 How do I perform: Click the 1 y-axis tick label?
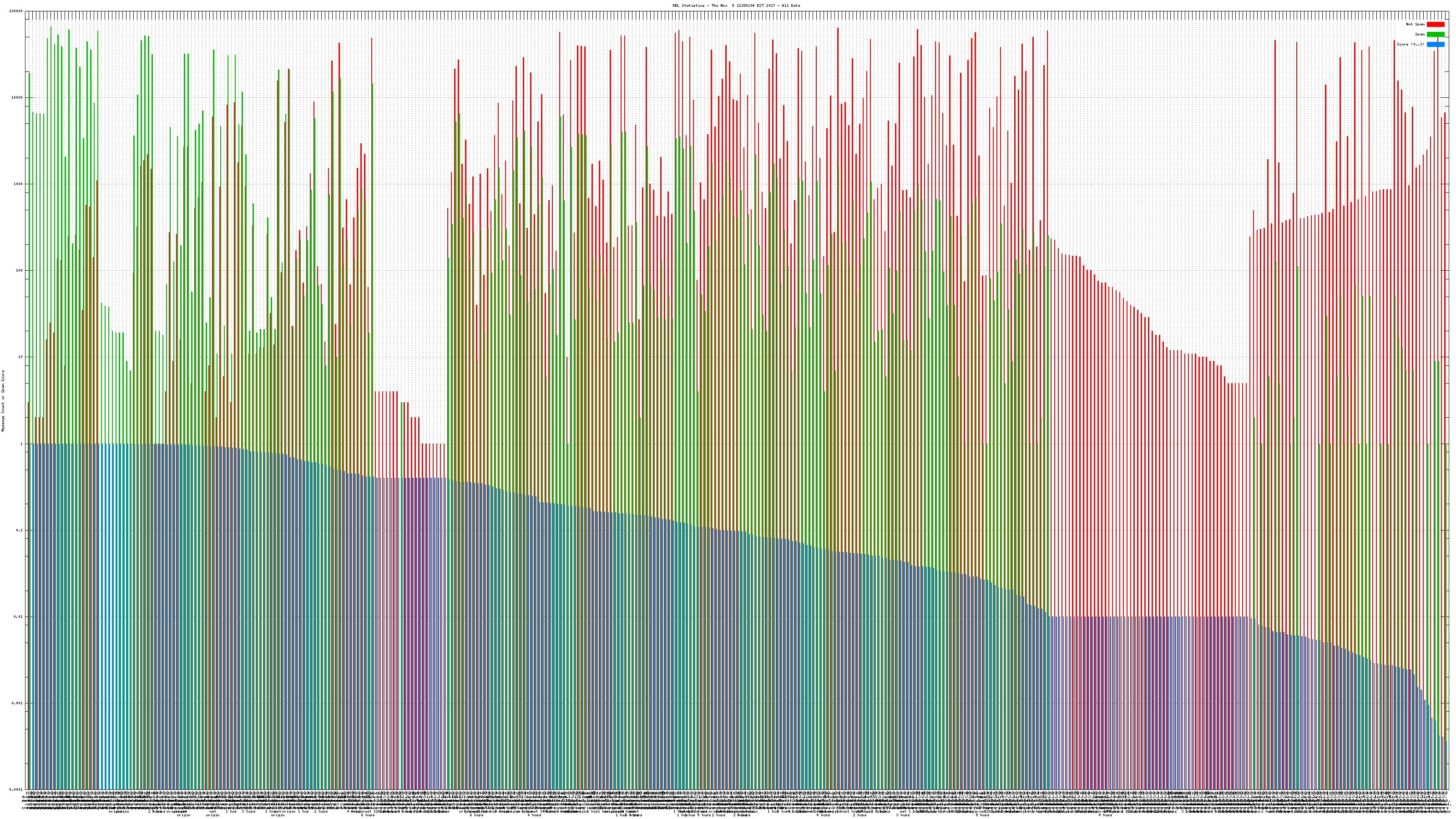(x=22, y=444)
